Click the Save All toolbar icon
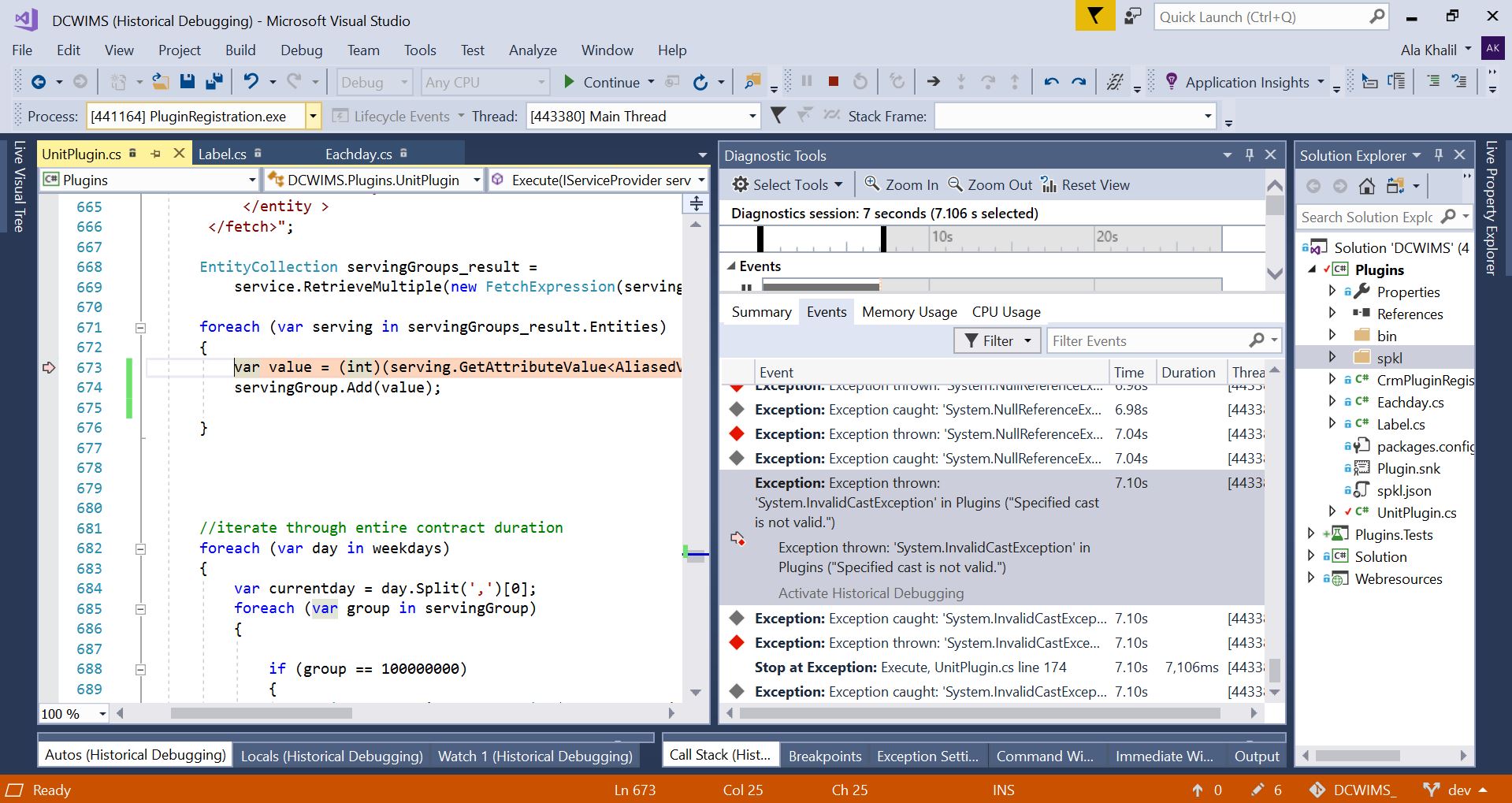Viewport: 1512px width, 803px height. pos(214,82)
